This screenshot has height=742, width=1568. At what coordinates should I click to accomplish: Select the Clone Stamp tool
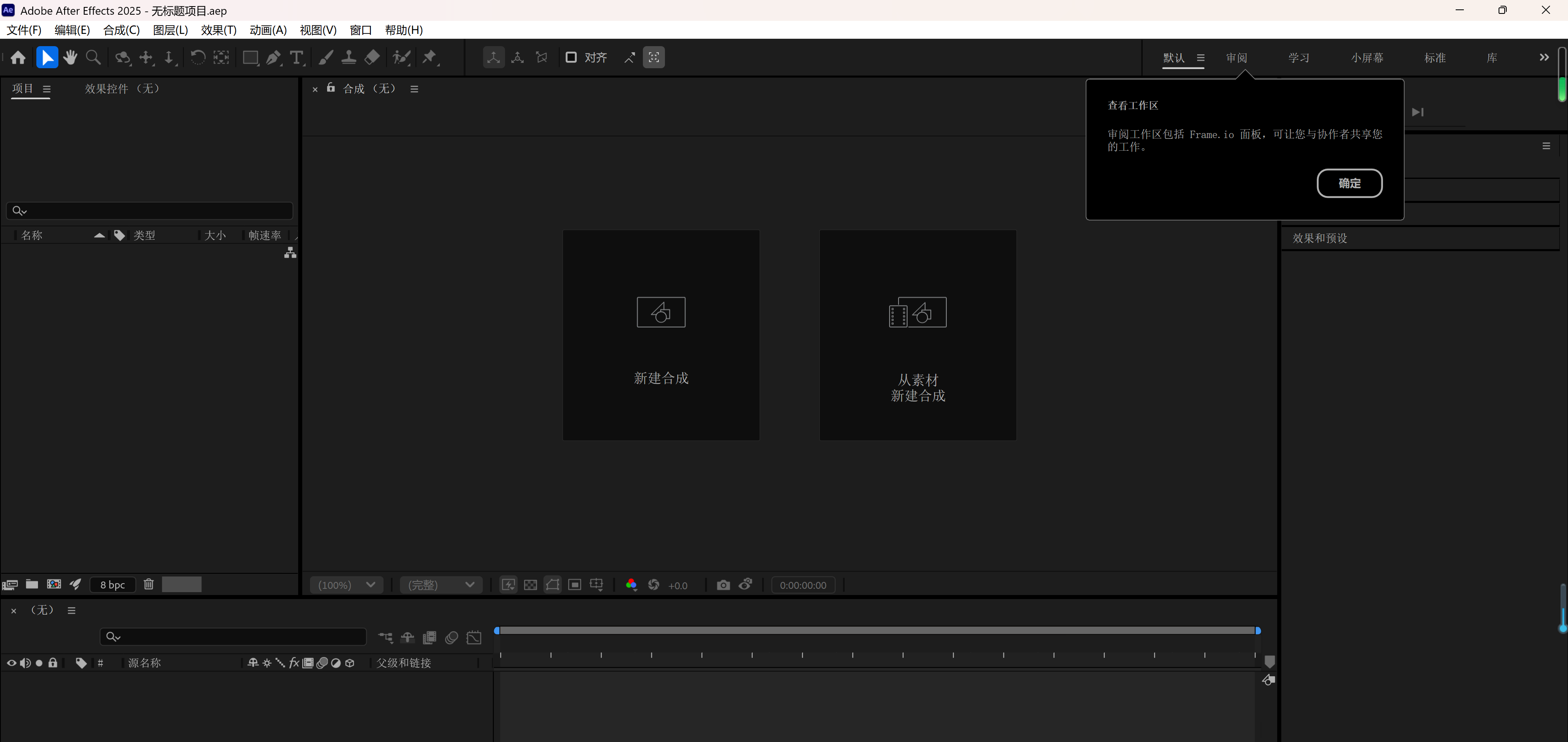click(x=349, y=57)
